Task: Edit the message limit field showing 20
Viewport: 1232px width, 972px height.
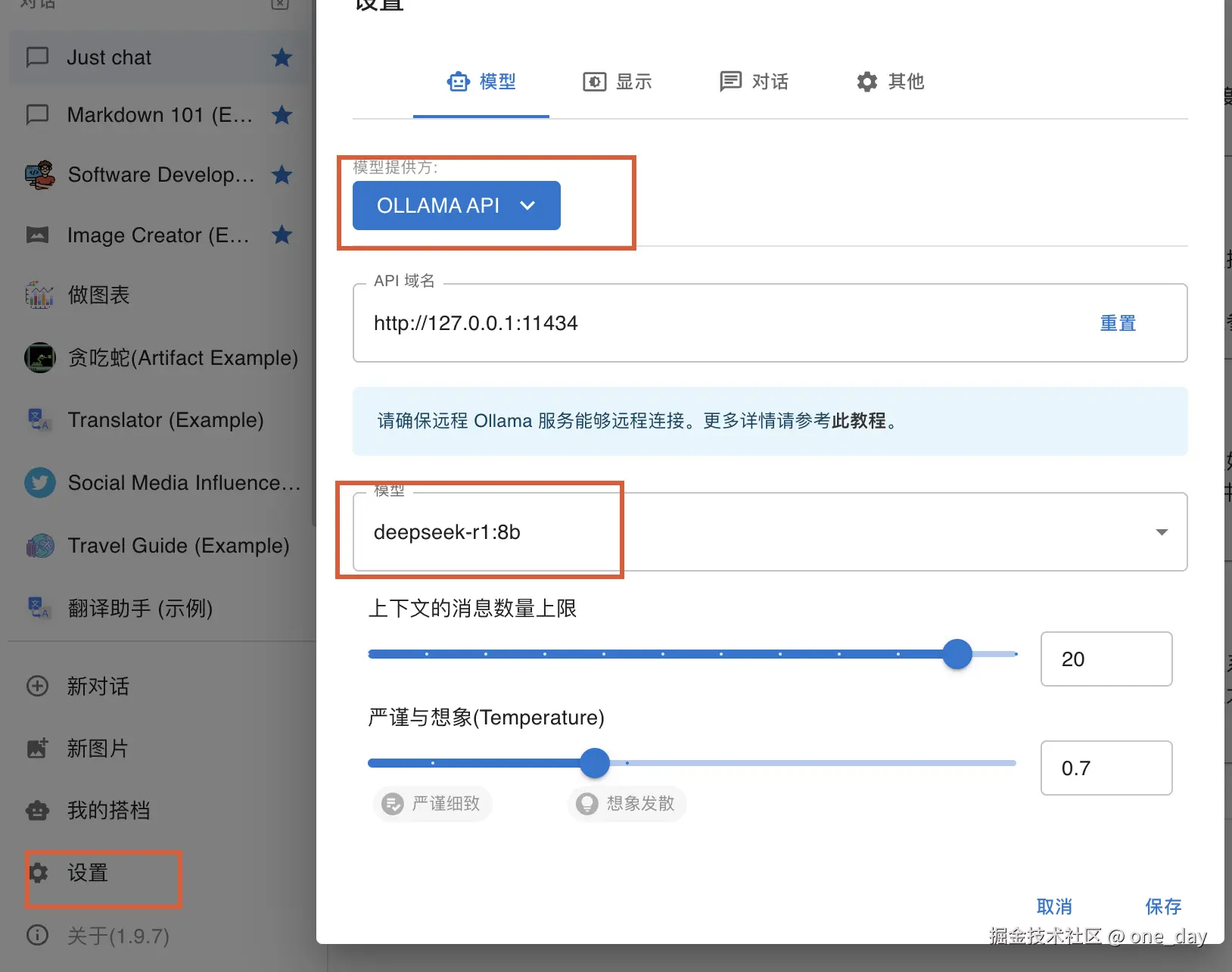Action: tap(1106, 659)
